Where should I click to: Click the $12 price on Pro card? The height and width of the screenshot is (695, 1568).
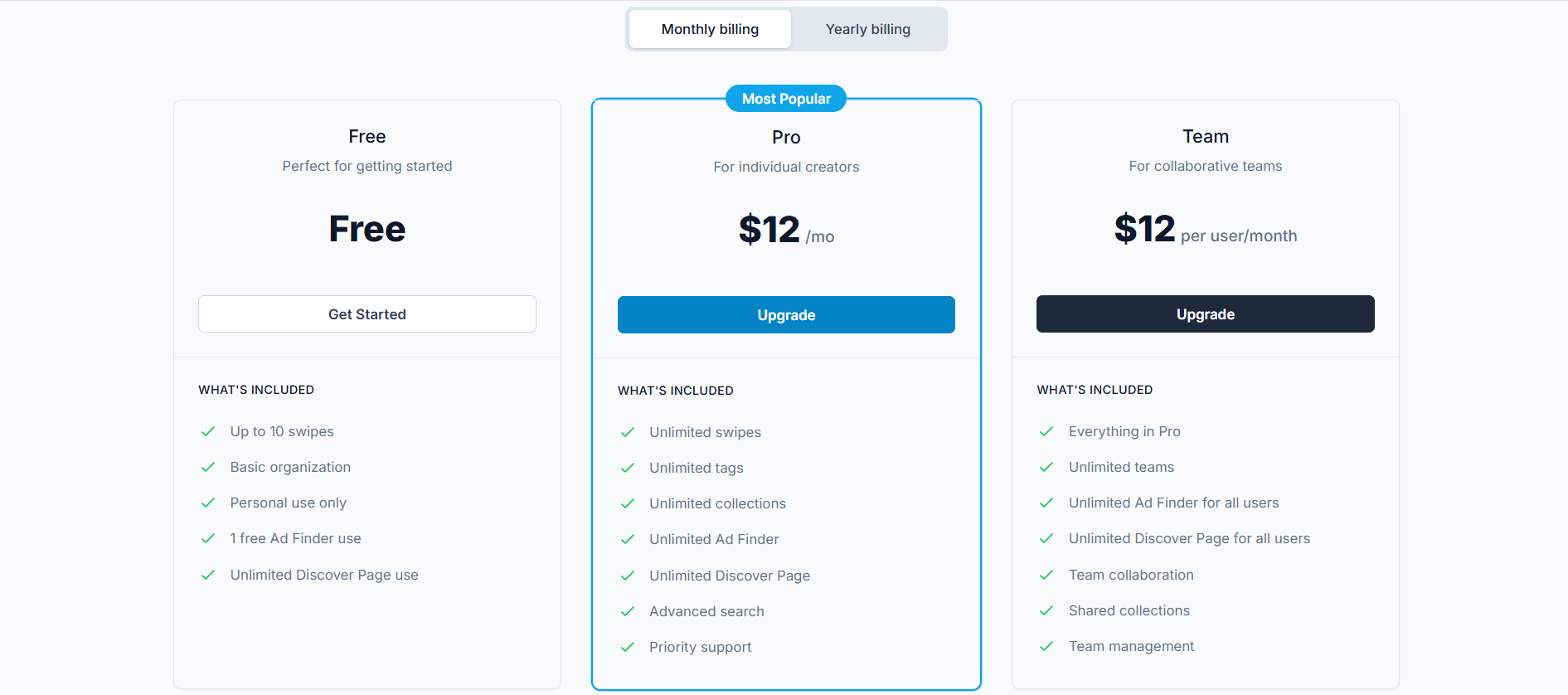[x=768, y=229]
